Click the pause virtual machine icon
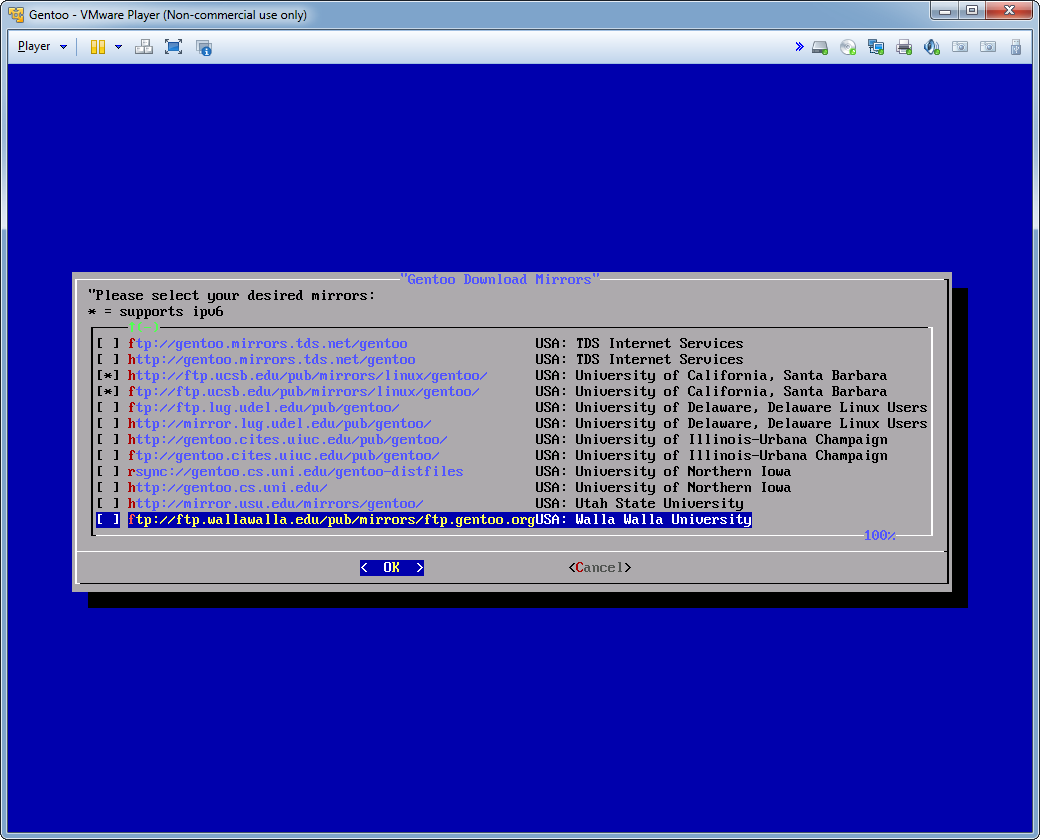This screenshot has width=1040, height=840. coord(98,47)
